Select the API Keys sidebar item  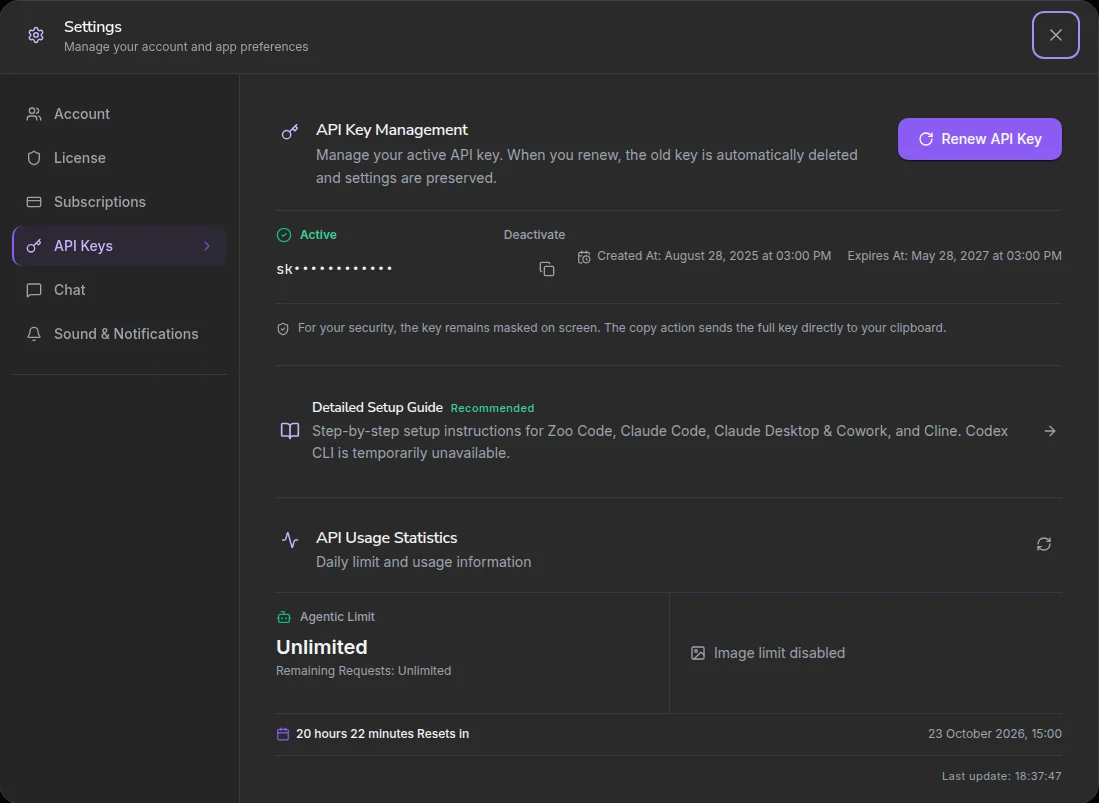119,246
